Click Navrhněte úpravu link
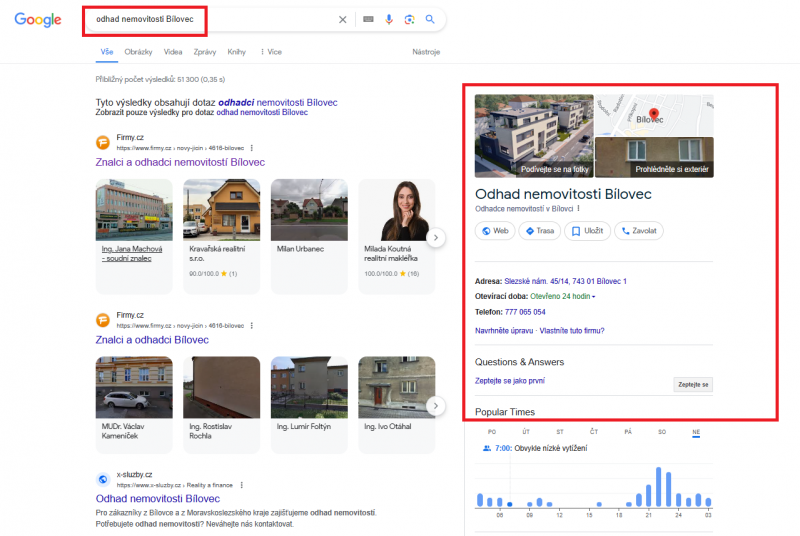 tap(504, 330)
